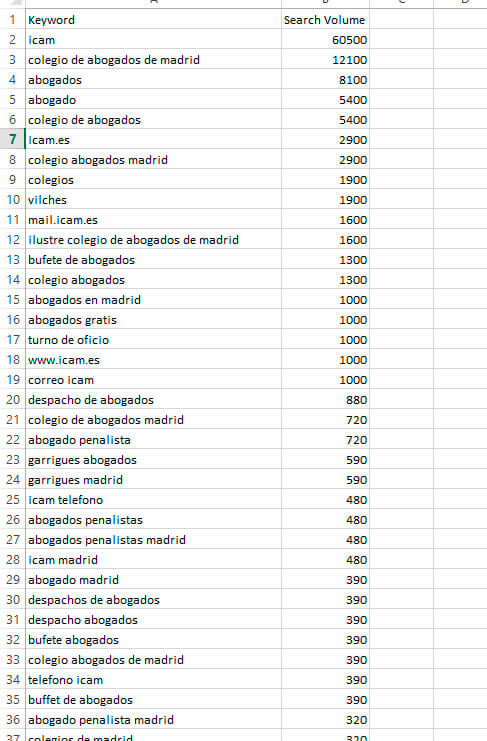
Task: Click the 'colegio de abogados madrid' cell in row 21
Action: pos(153,420)
